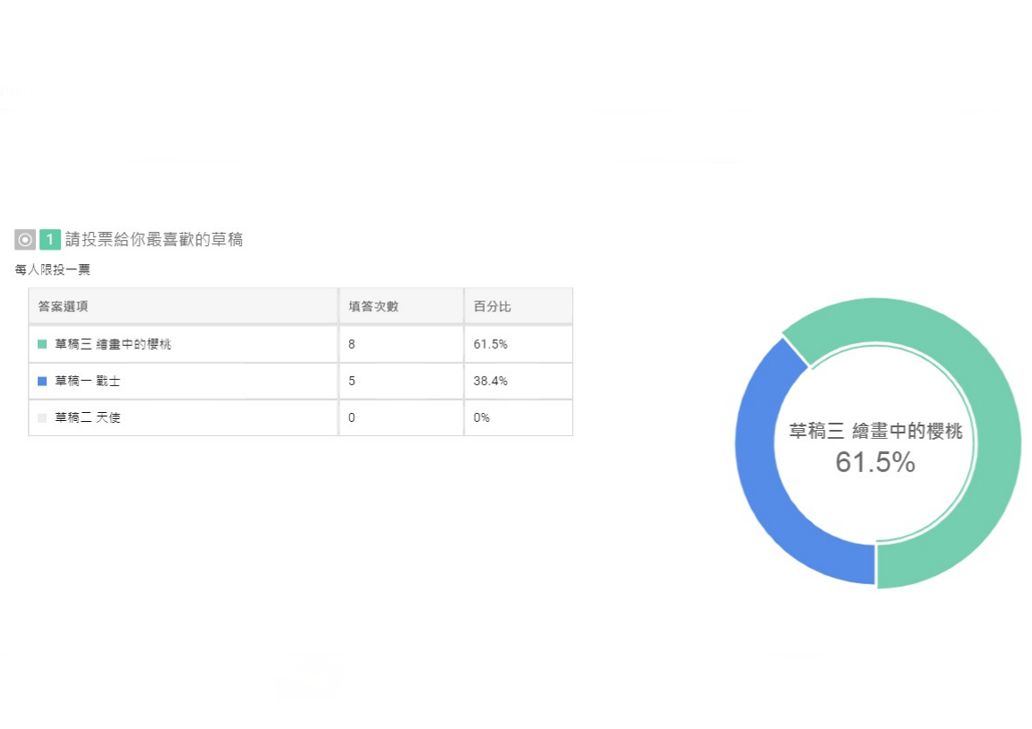Image resolution: width=1032 pixels, height=729 pixels.
Task: Click the 草稿一 戰士 row label
Action: click(x=88, y=381)
